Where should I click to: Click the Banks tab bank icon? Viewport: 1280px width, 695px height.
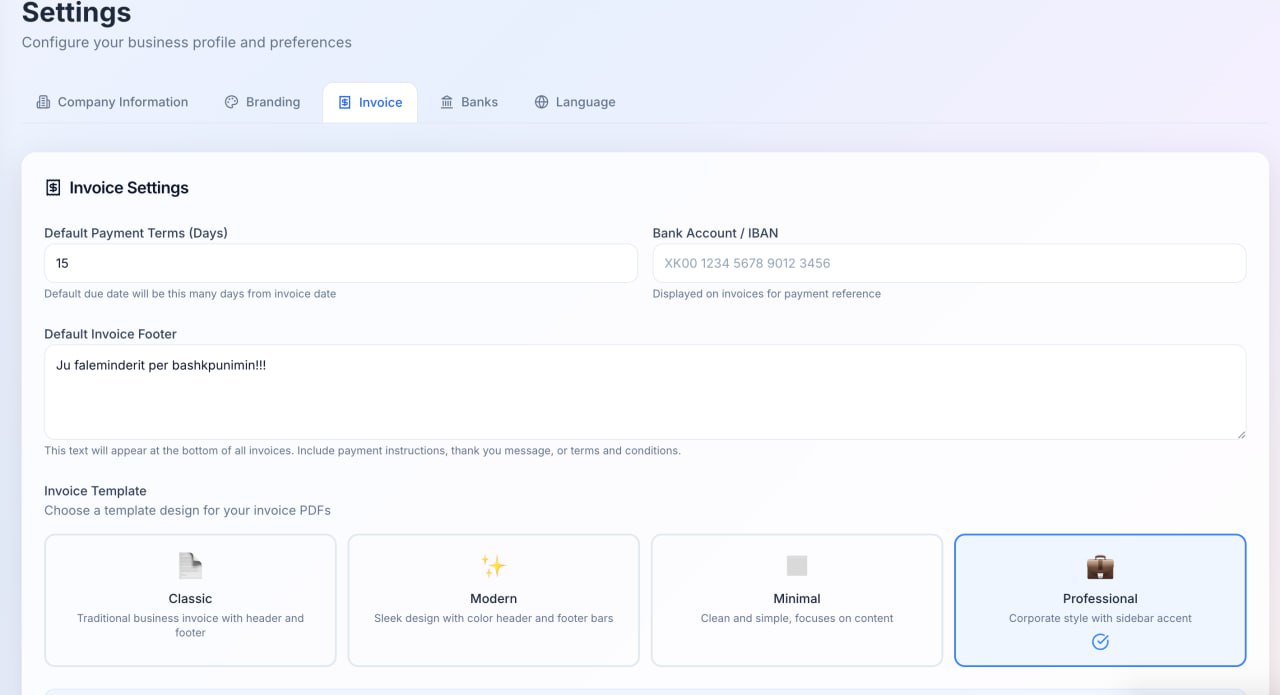pyautogui.click(x=446, y=101)
